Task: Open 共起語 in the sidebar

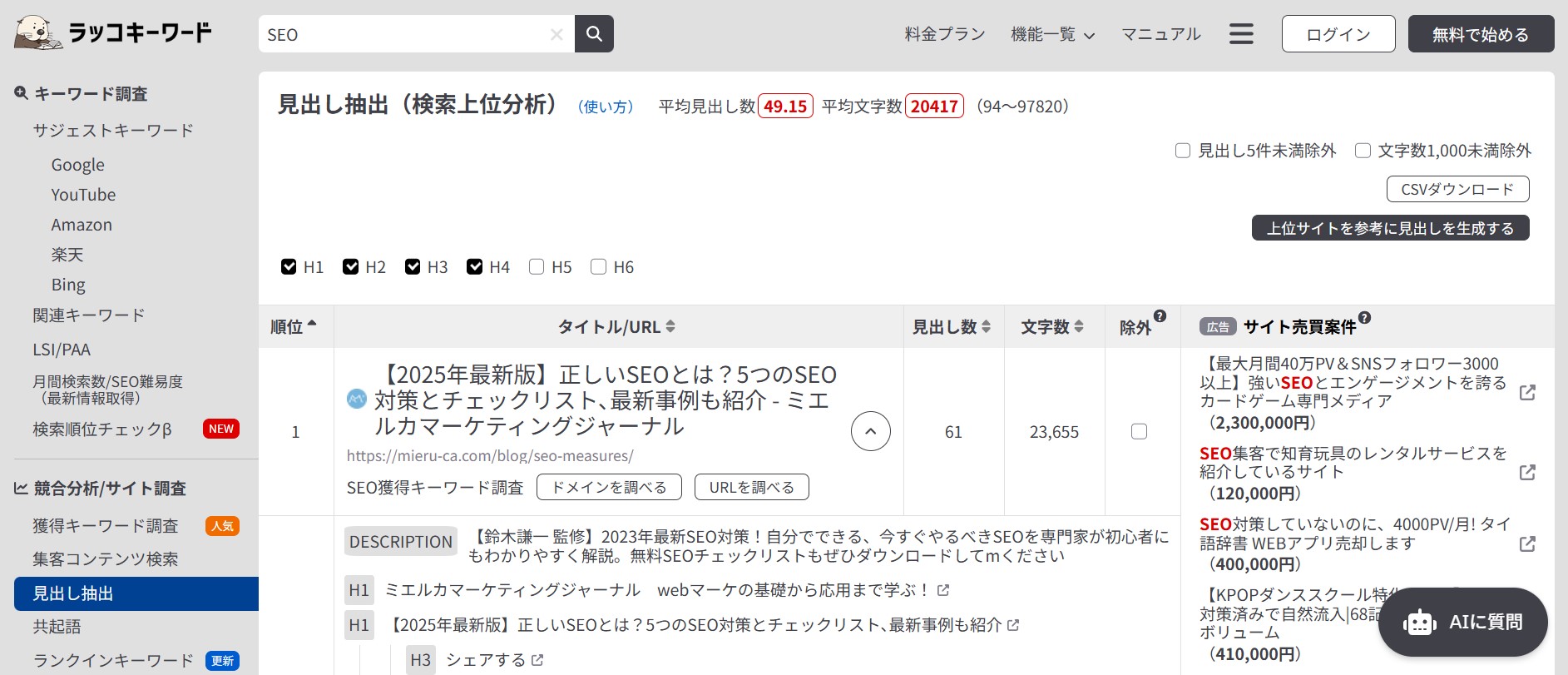Action: pos(57,627)
